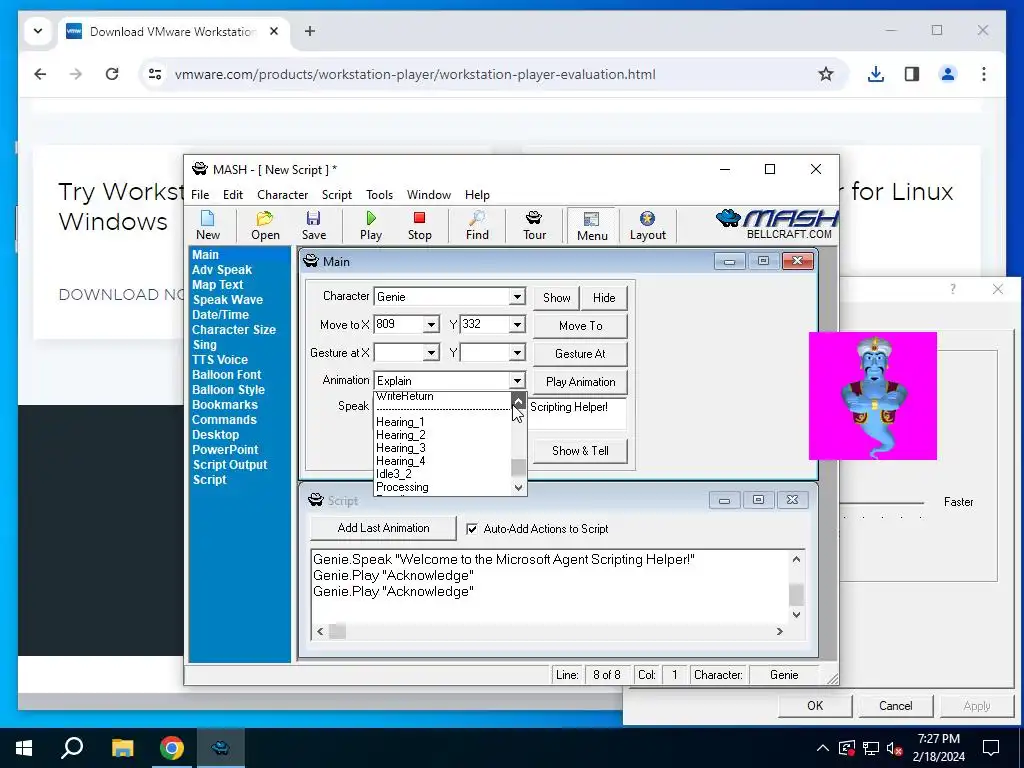
Task: Click the Genie character on screen
Action: click(x=872, y=396)
